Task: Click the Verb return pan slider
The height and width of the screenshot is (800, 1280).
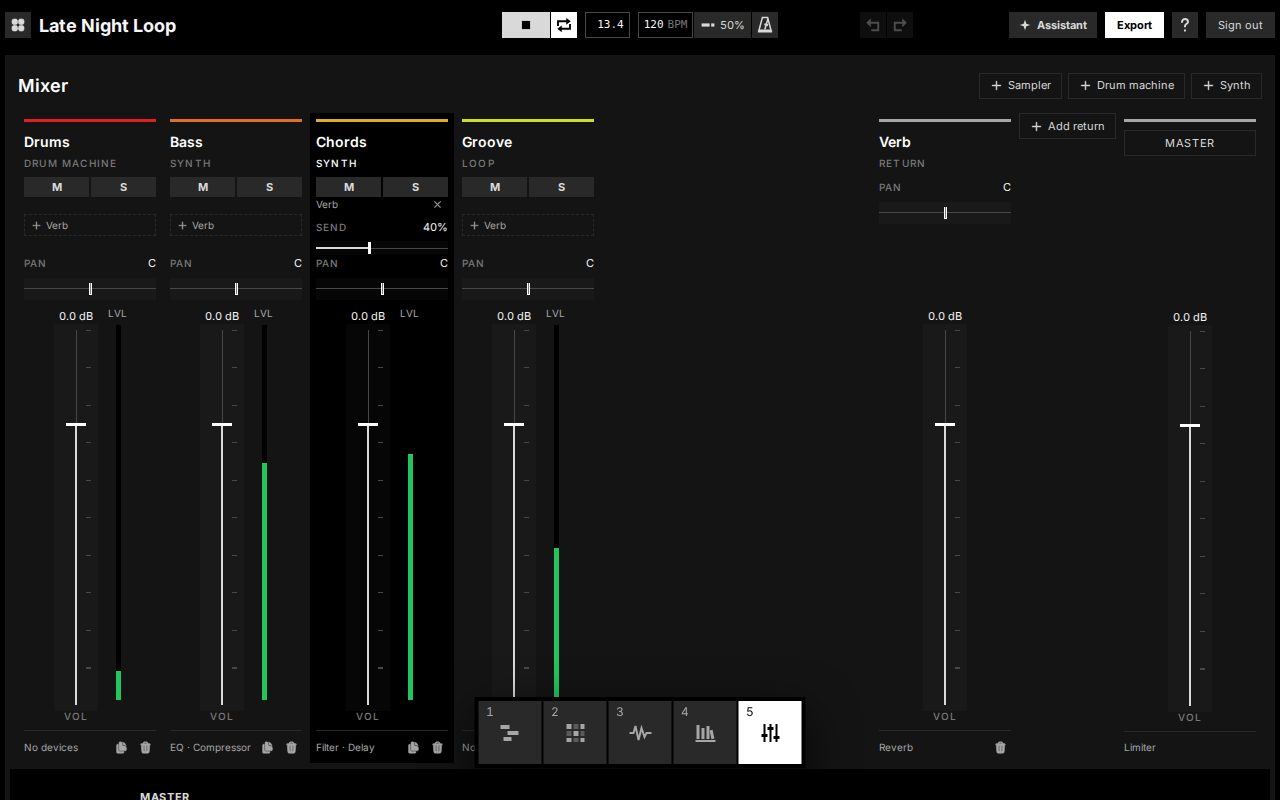Action: point(945,212)
